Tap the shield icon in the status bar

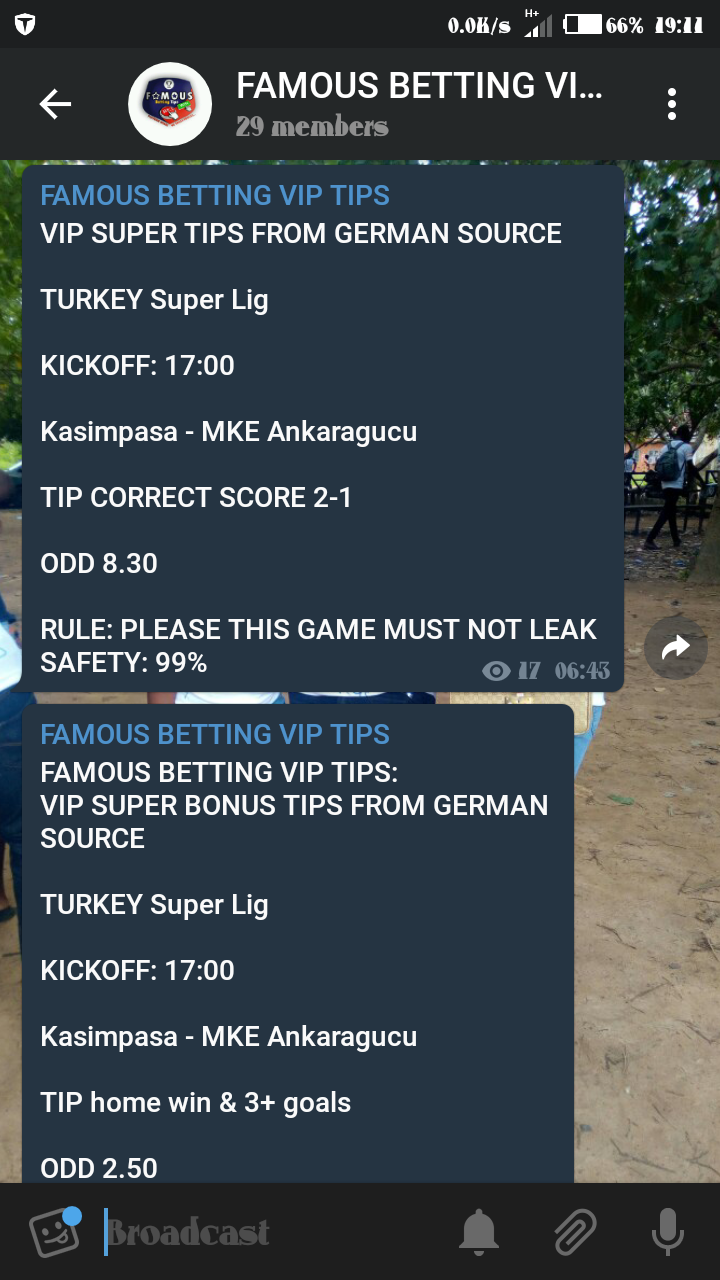click(x=25, y=24)
